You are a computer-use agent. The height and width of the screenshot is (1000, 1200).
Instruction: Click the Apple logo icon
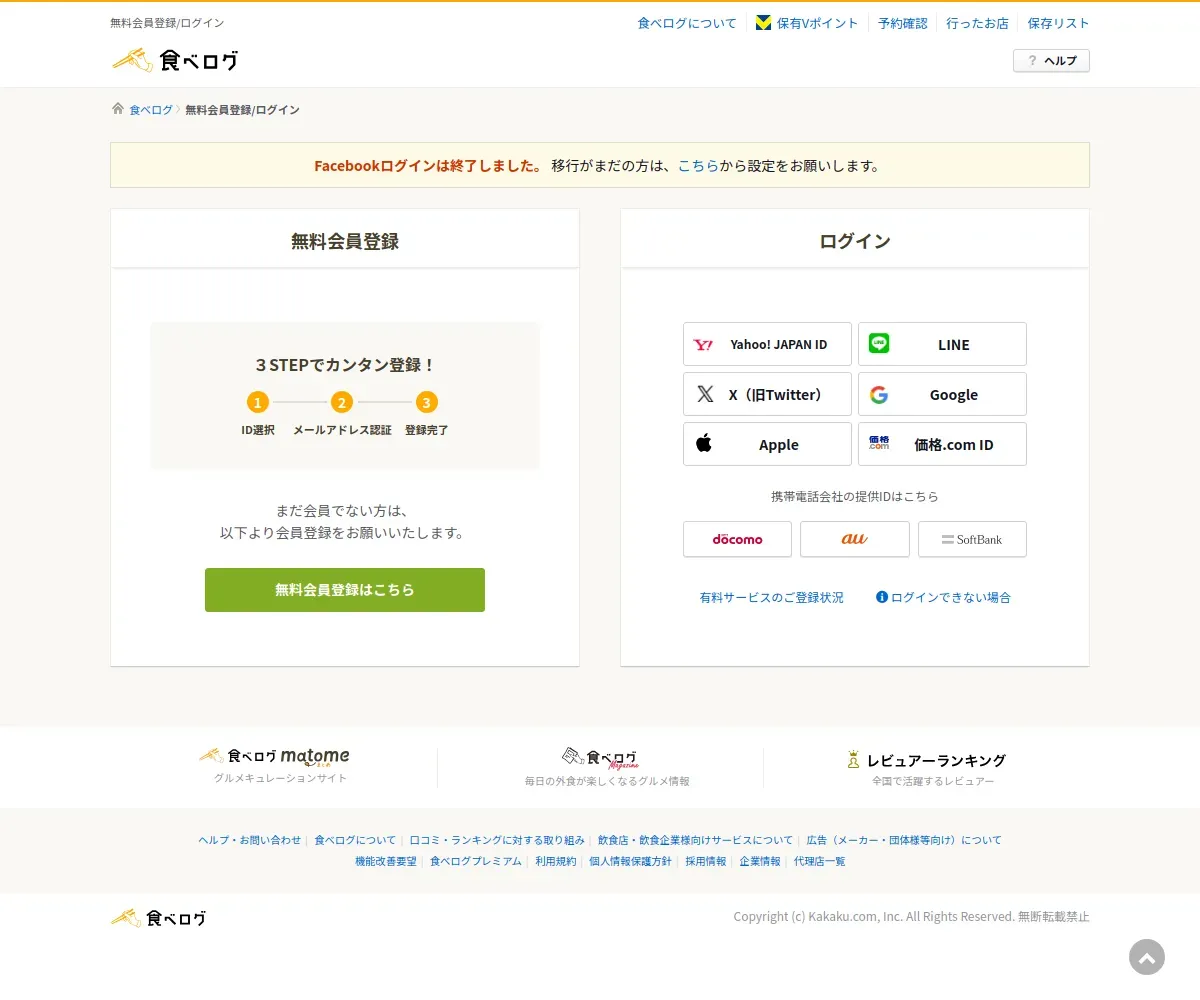click(x=704, y=443)
